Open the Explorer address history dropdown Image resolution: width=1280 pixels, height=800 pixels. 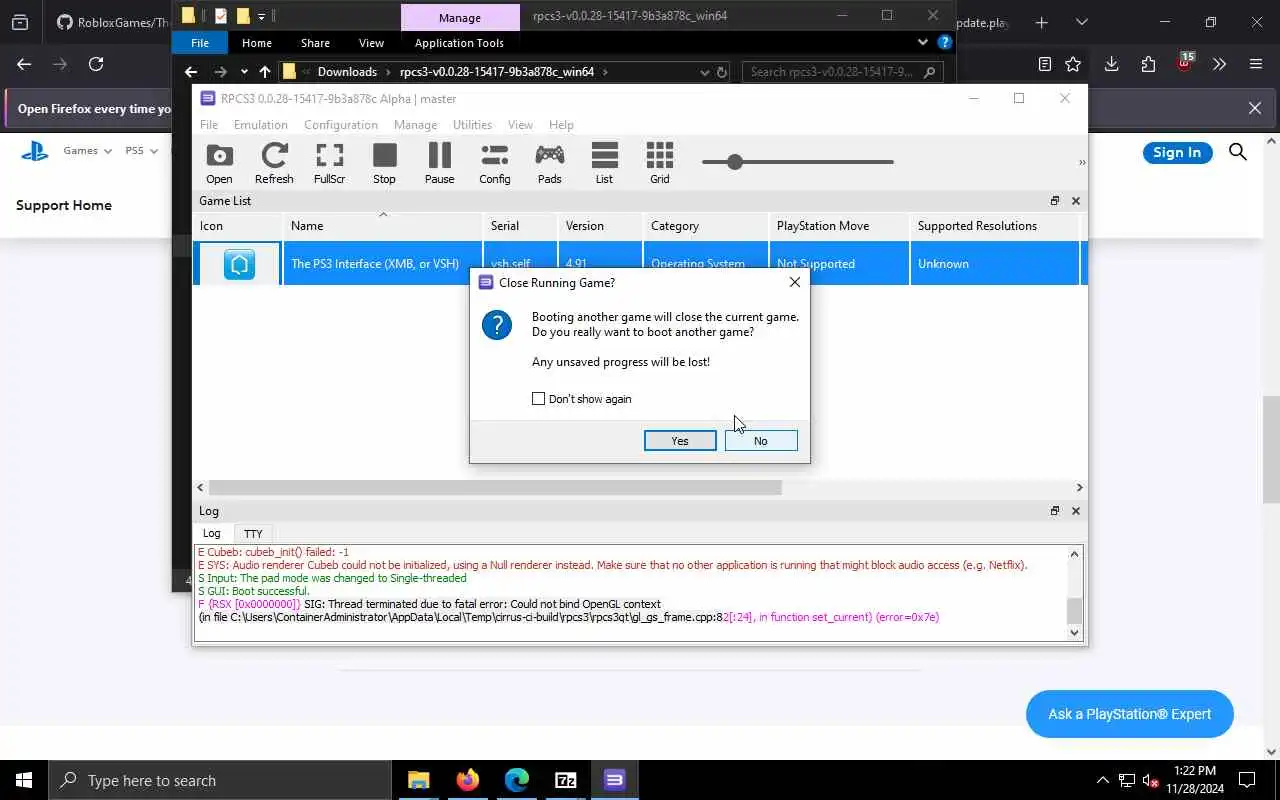click(x=705, y=72)
